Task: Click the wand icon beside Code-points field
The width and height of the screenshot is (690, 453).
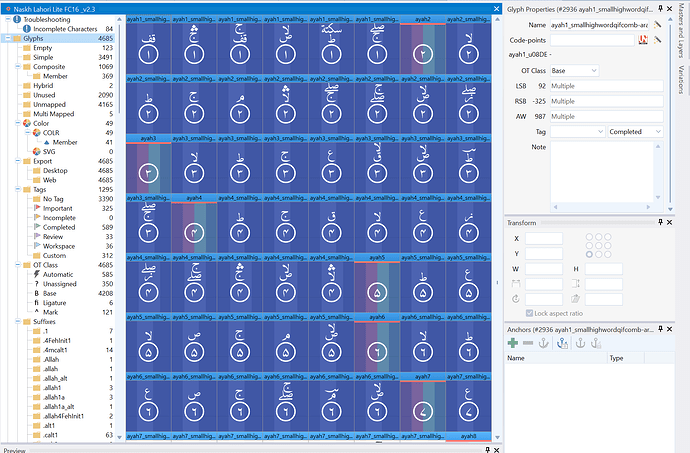Action: 657,40
